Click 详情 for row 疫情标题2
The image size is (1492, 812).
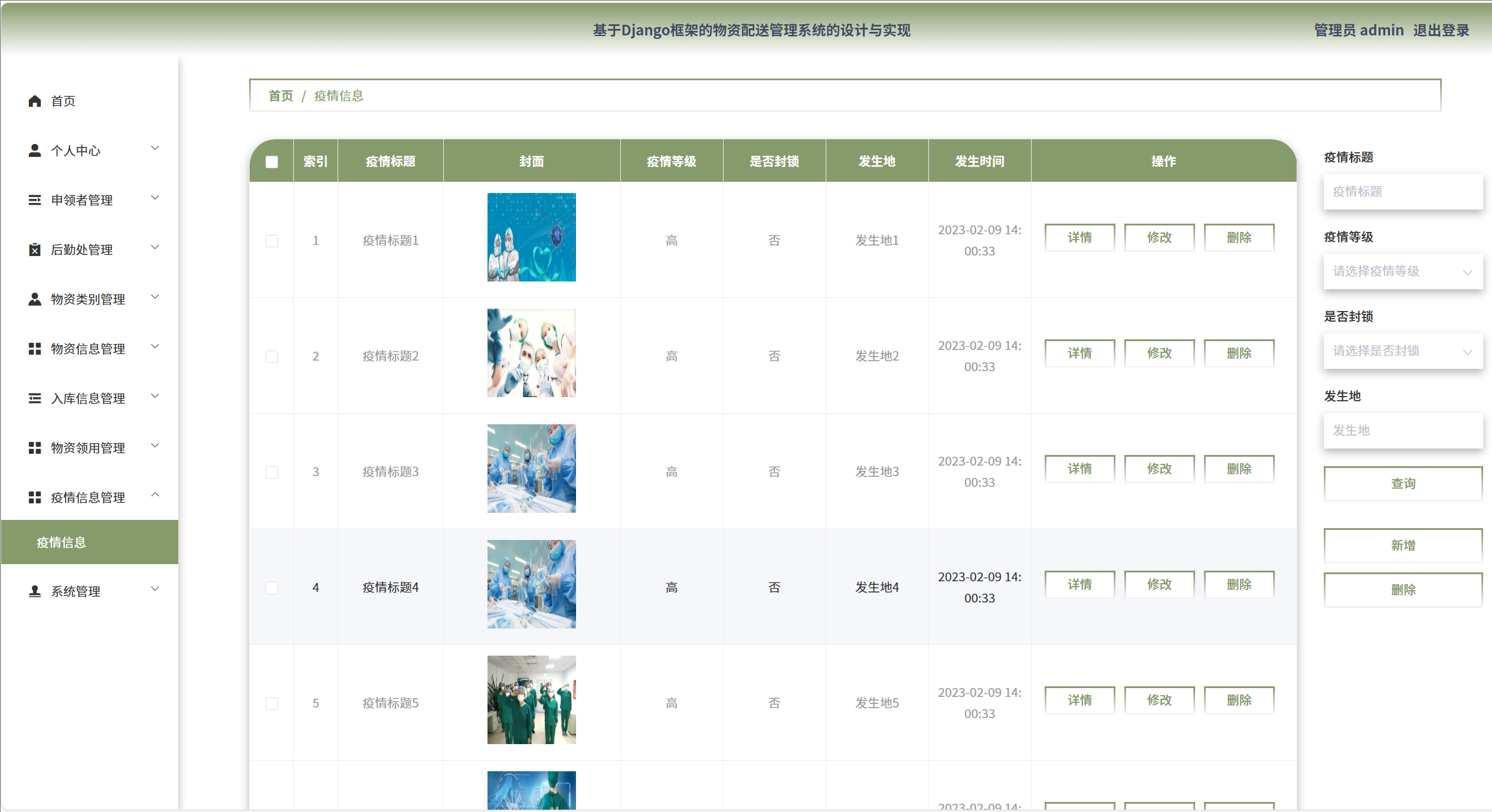coord(1079,353)
